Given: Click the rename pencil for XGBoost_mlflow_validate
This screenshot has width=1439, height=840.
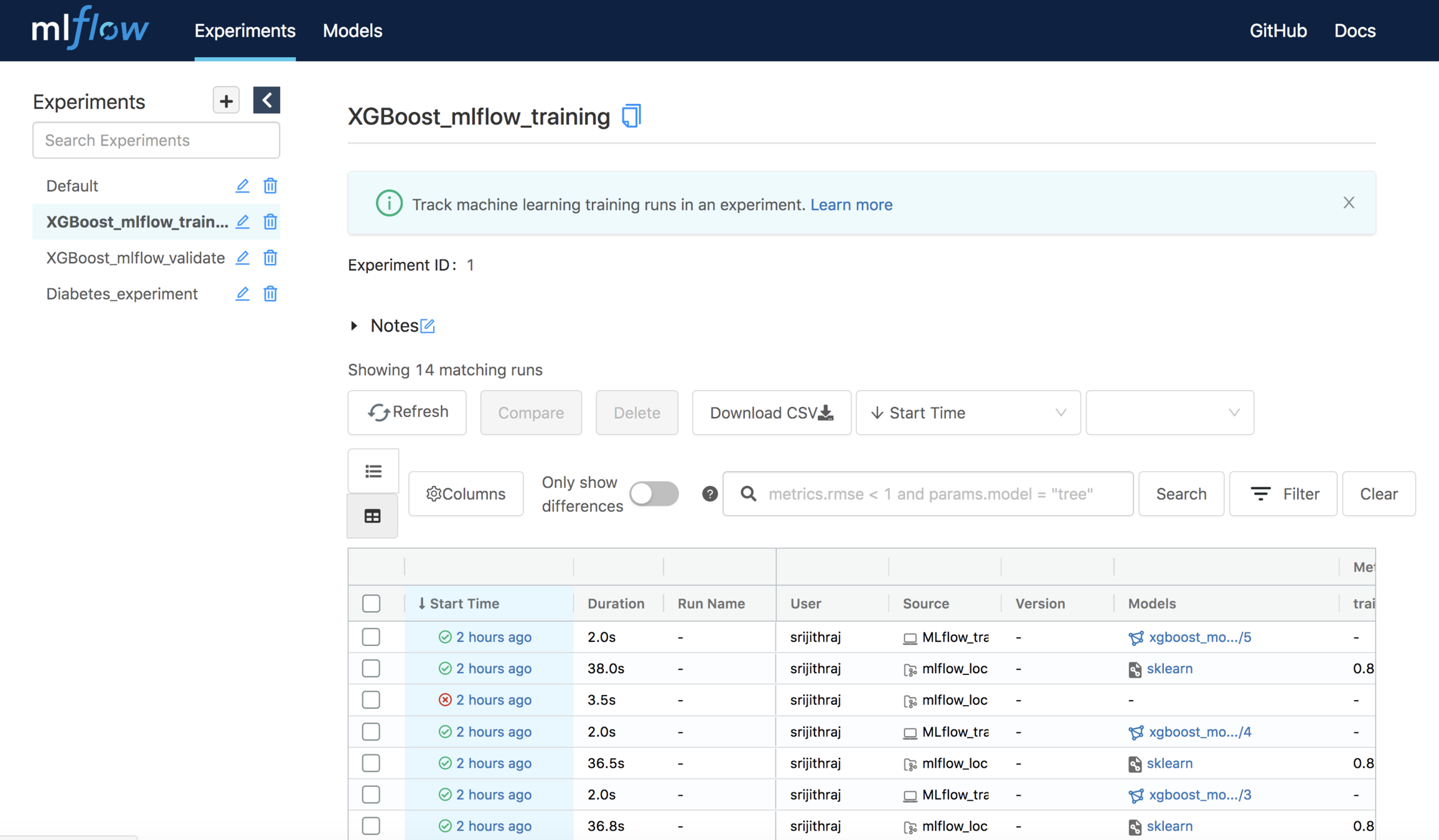Looking at the screenshot, I should 242,258.
